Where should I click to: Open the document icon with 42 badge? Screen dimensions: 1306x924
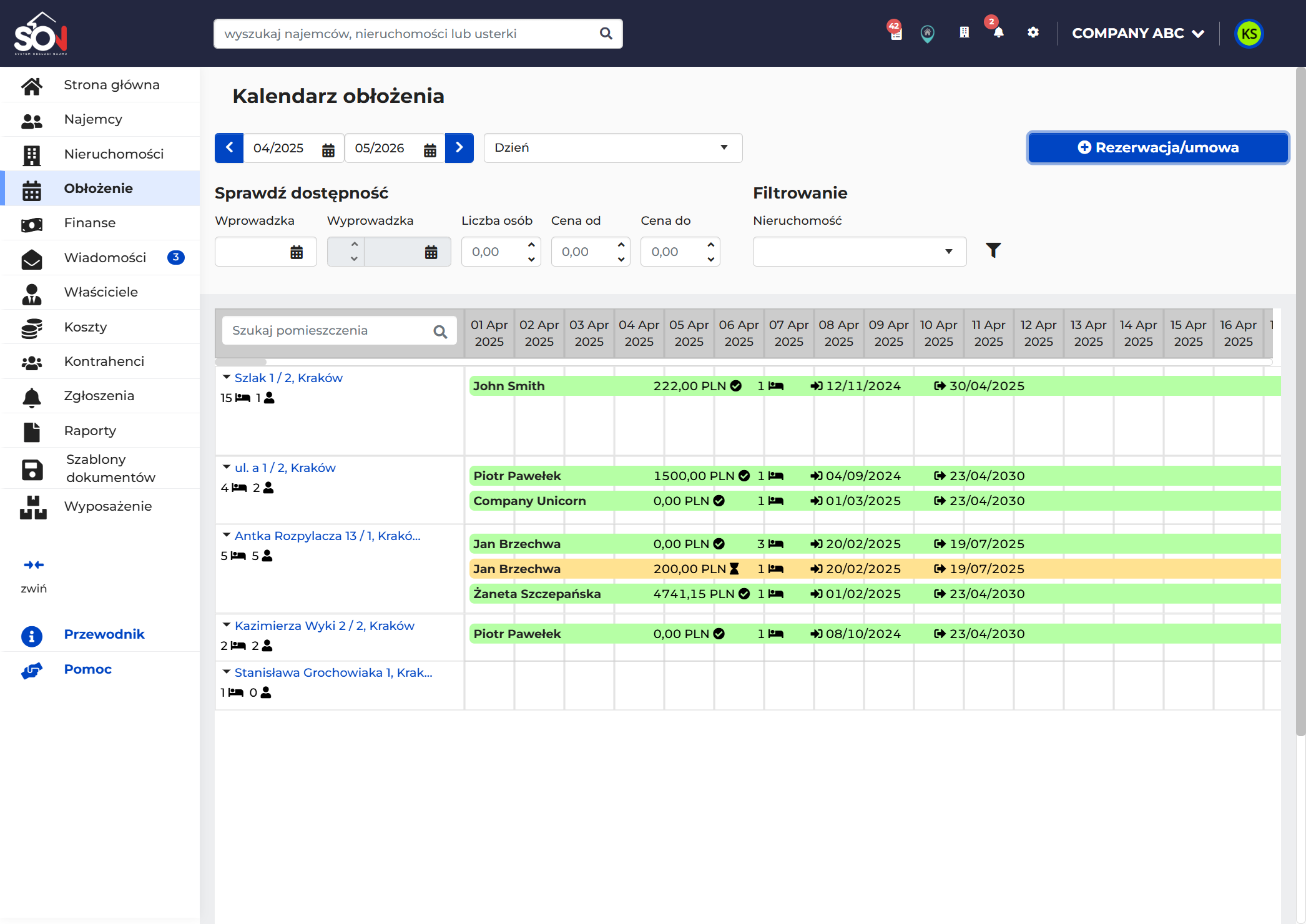(x=896, y=31)
